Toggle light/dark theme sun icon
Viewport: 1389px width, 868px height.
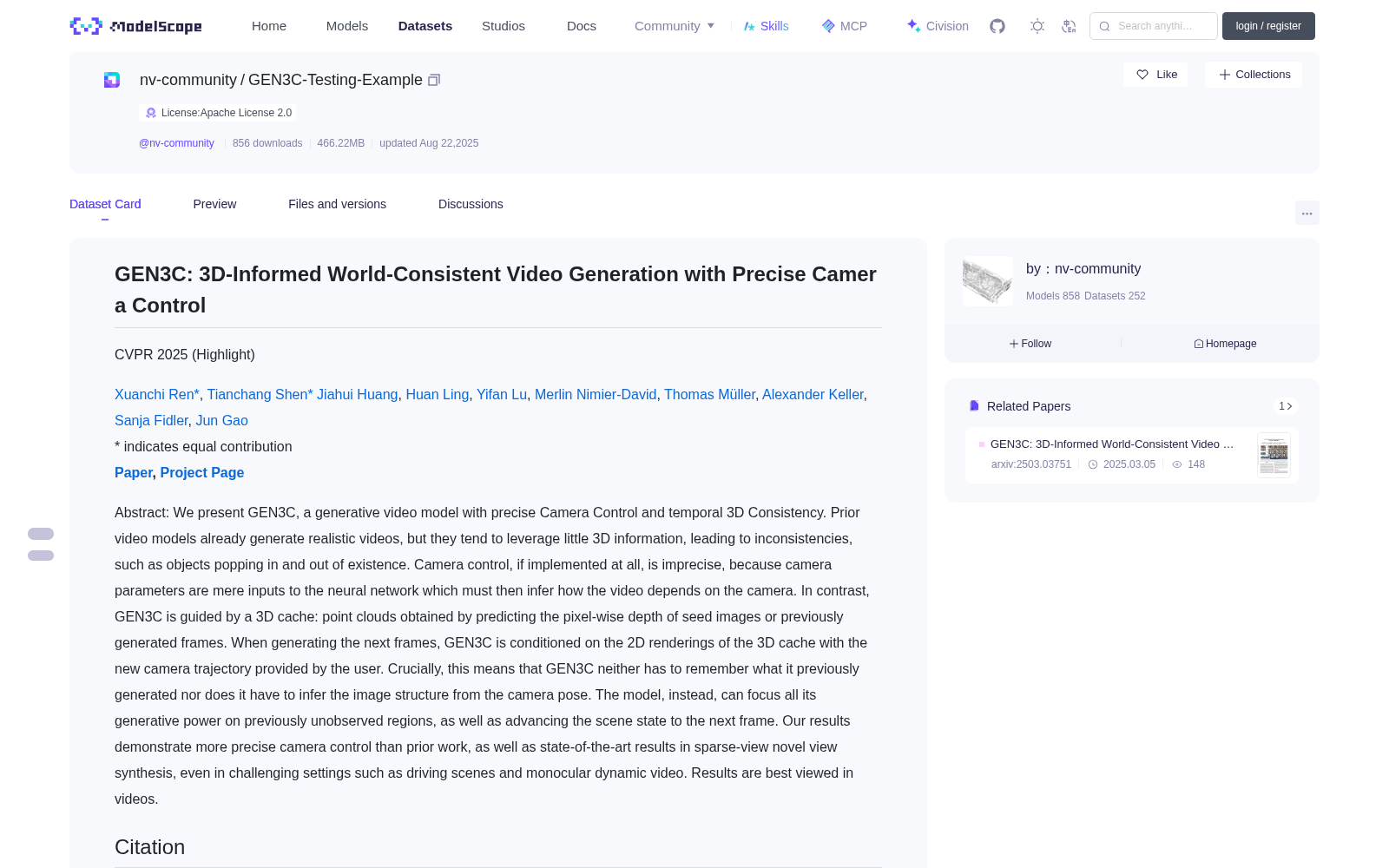click(1037, 26)
